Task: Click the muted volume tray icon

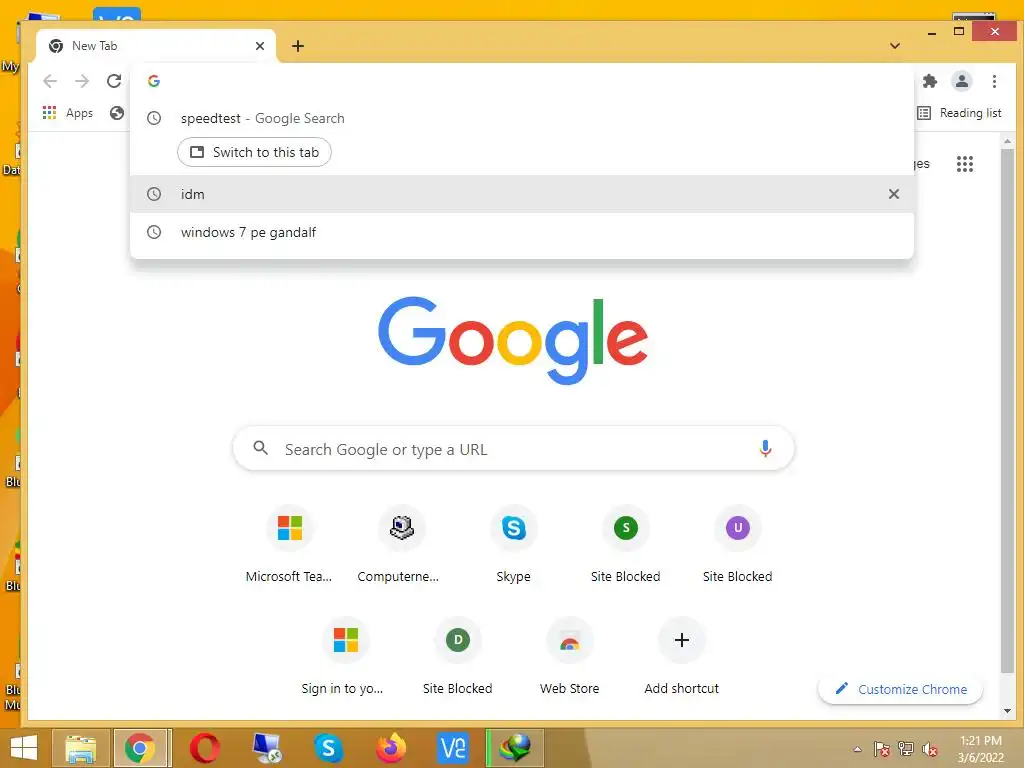Action: tap(929, 749)
